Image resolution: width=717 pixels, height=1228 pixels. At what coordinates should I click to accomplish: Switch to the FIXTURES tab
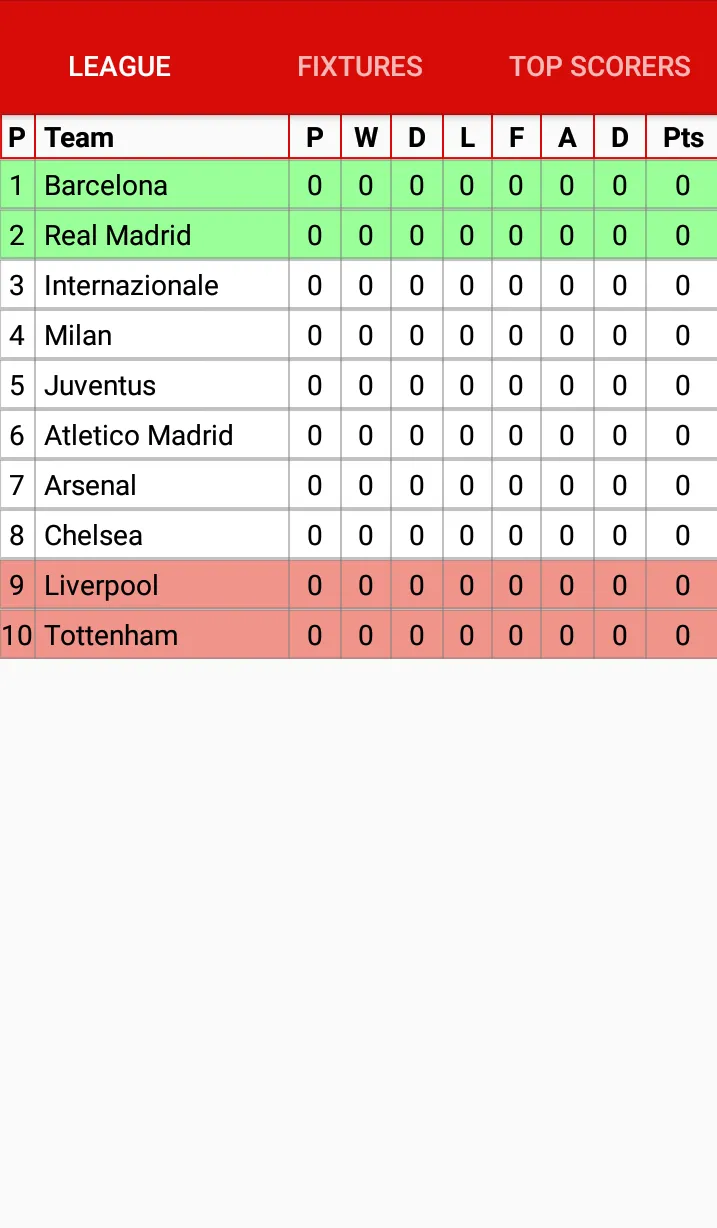(x=359, y=67)
